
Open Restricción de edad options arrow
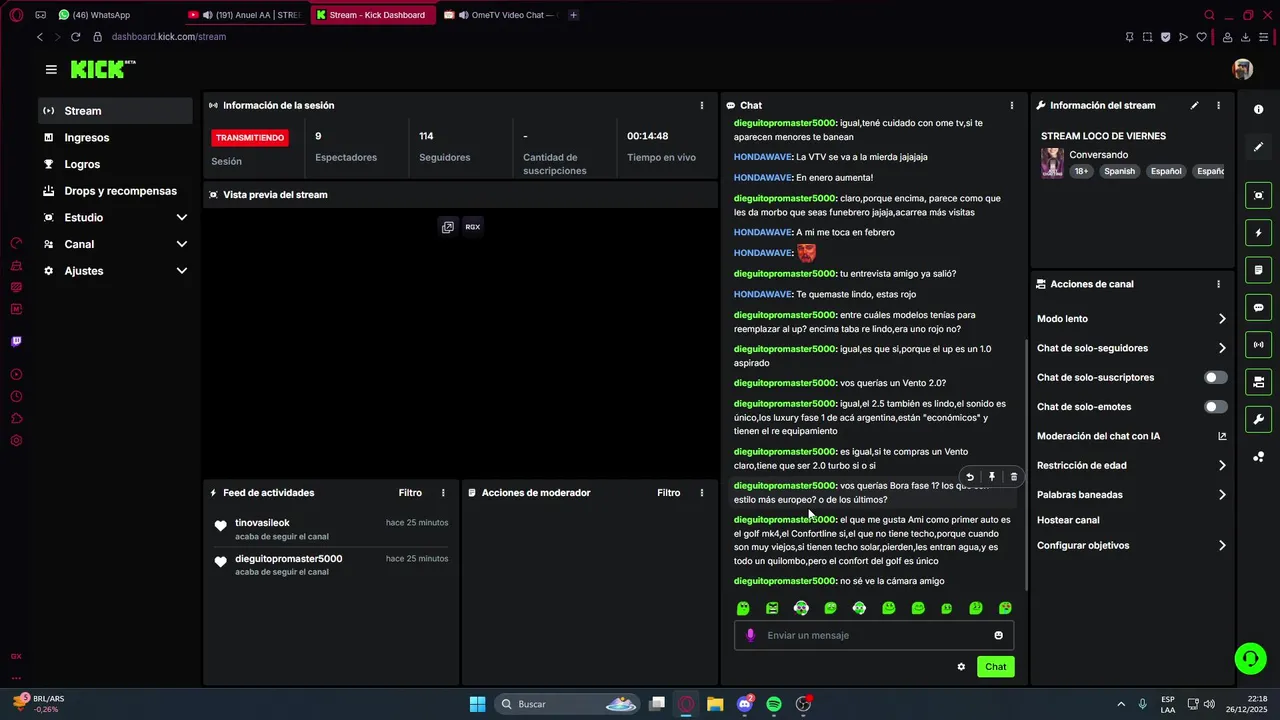tap(1221, 466)
